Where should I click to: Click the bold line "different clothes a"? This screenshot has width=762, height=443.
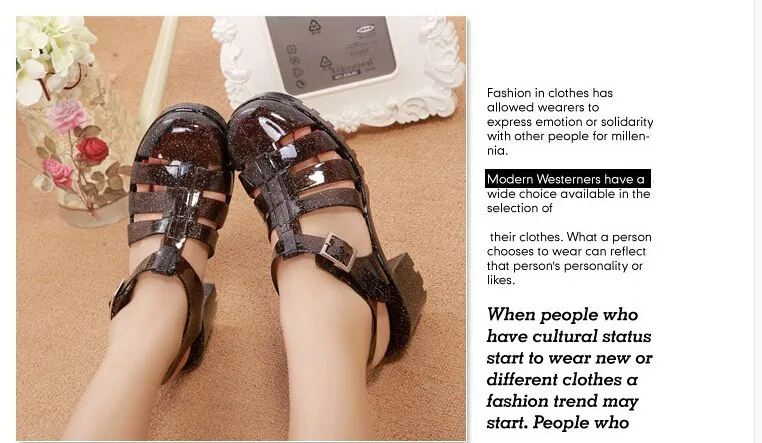(562, 379)
